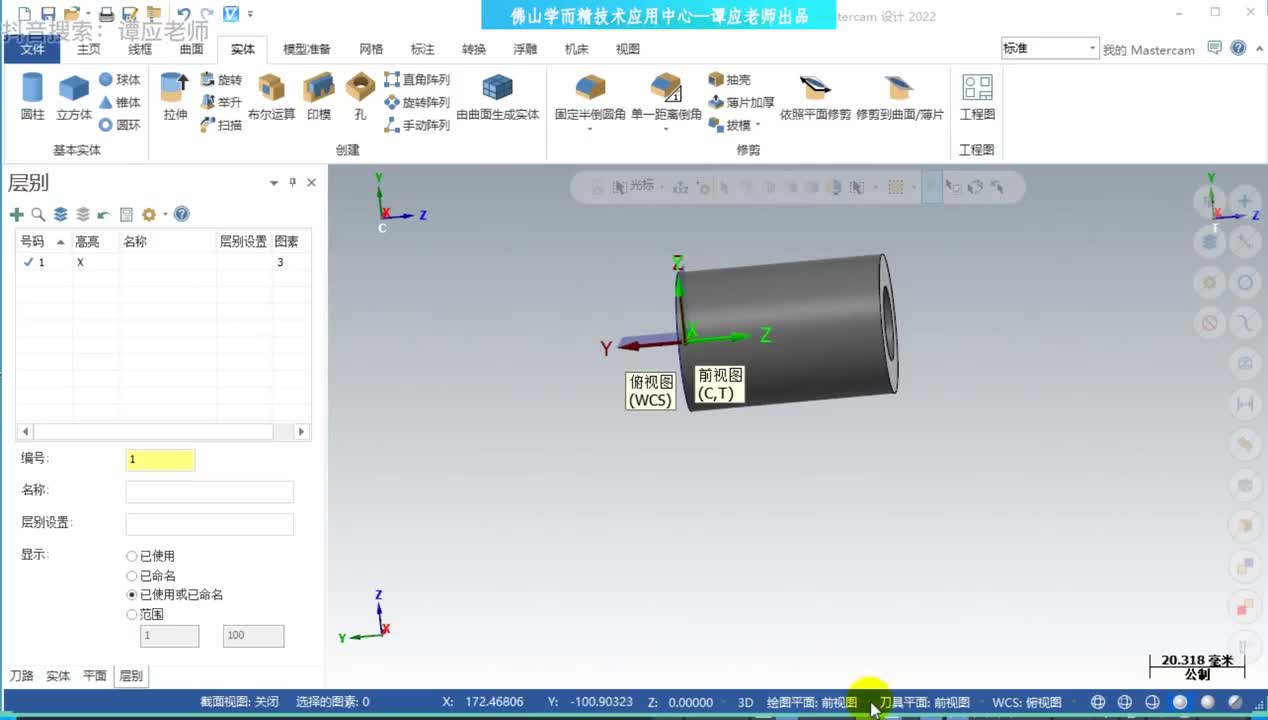Toggle 截面视图 section view status
This screenshot has height=720, width=1268.
click(239, 702)
